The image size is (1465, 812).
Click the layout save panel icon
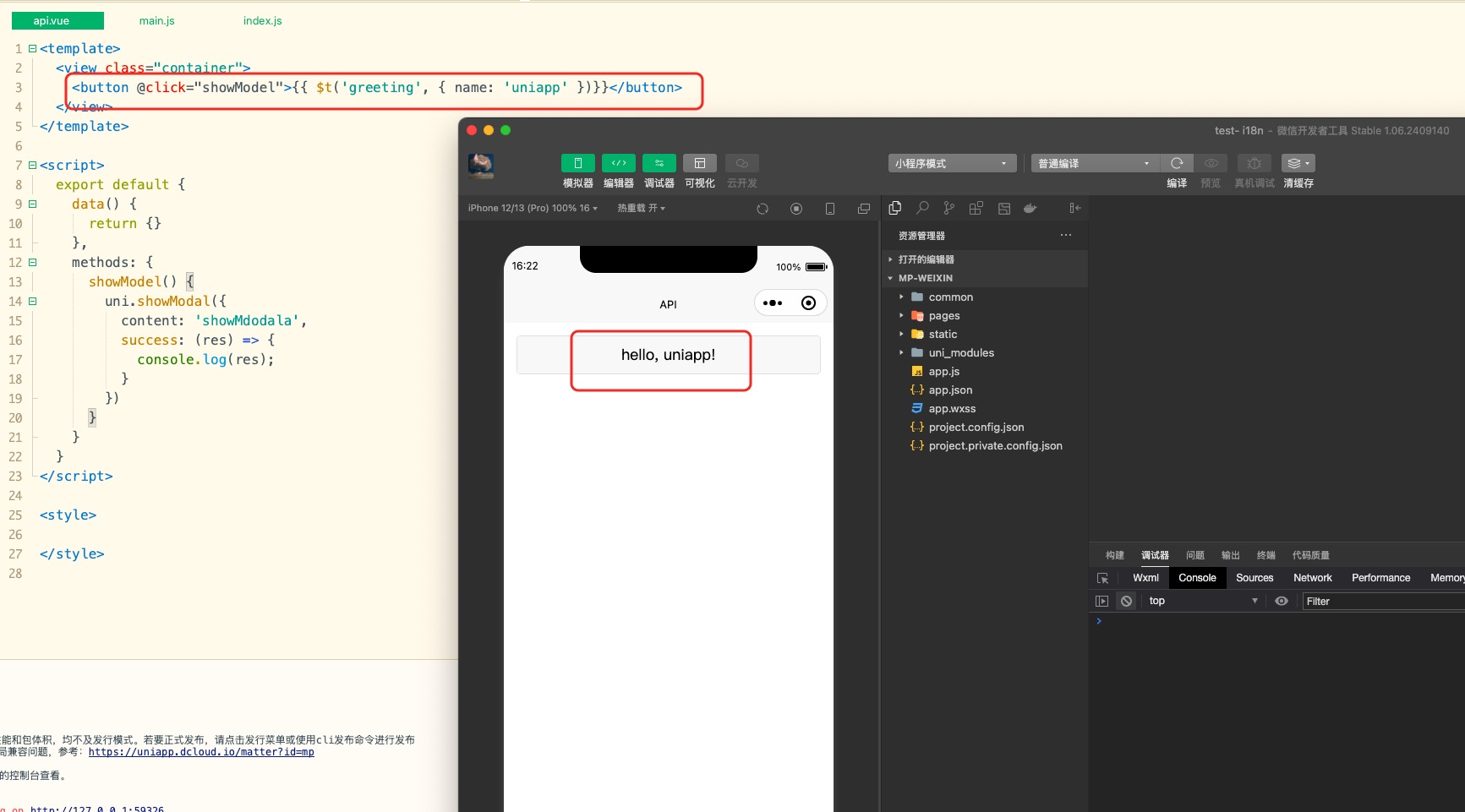[1004, 208]
